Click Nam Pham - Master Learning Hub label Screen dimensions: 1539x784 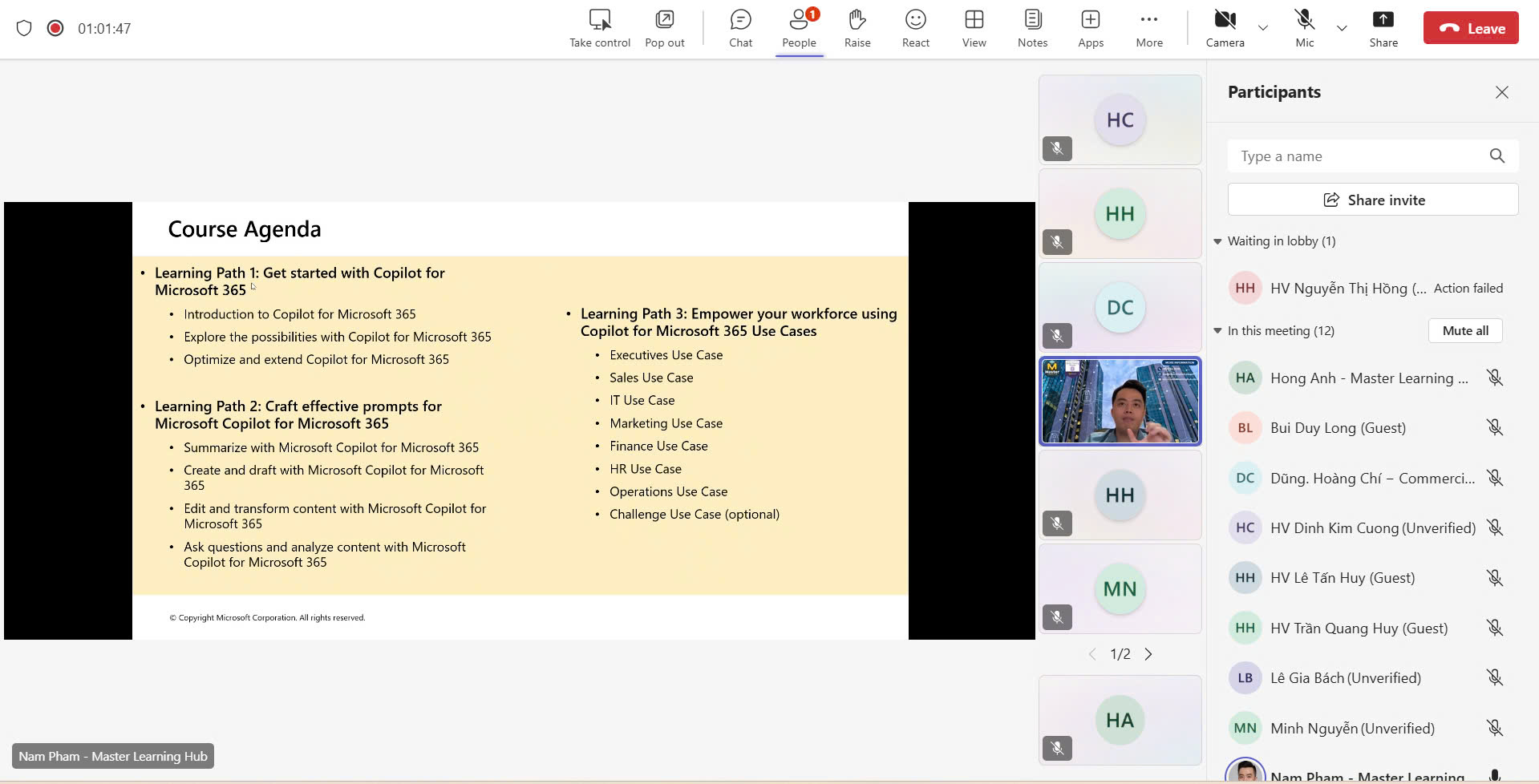tap(113, 756)
